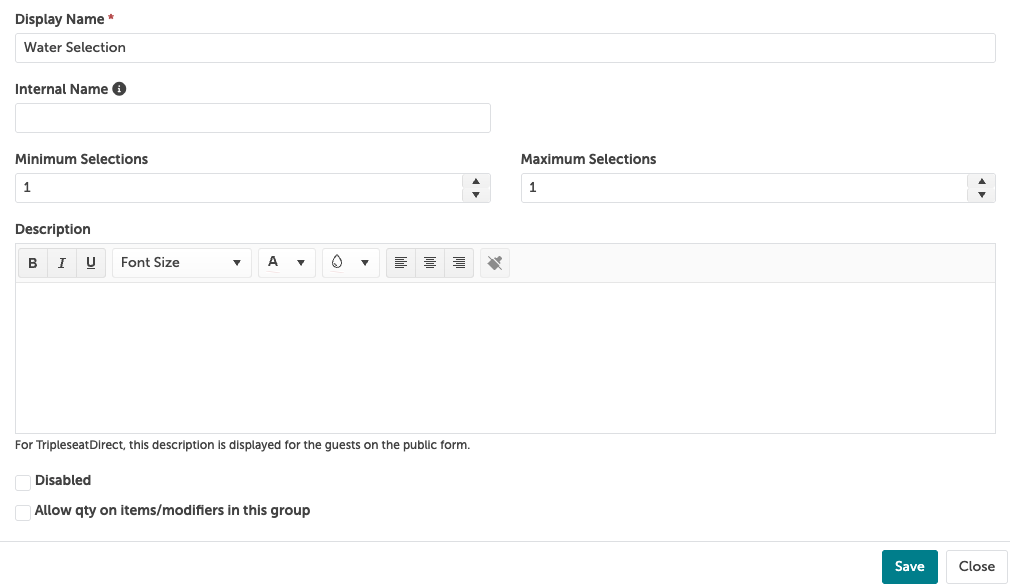This screenshot has height=588, width=1010.
Task: Open the background color droplet picker
Action: tap(350, 263)
